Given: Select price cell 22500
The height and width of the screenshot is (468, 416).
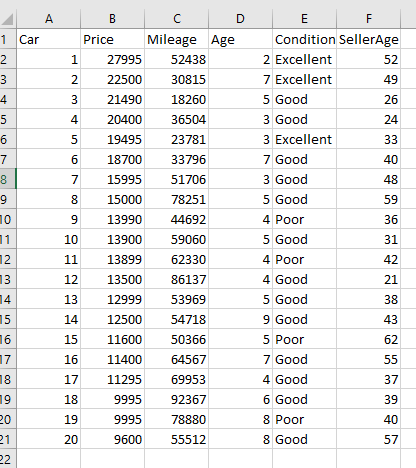Looking at the screenshot, I should (x=113, y=79).
